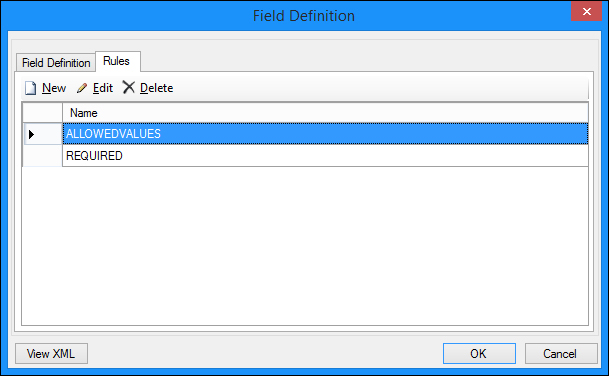Viewport: 609px width, 376px height.
Task: Sort by the Name column header
Action: tap(325, 113)
